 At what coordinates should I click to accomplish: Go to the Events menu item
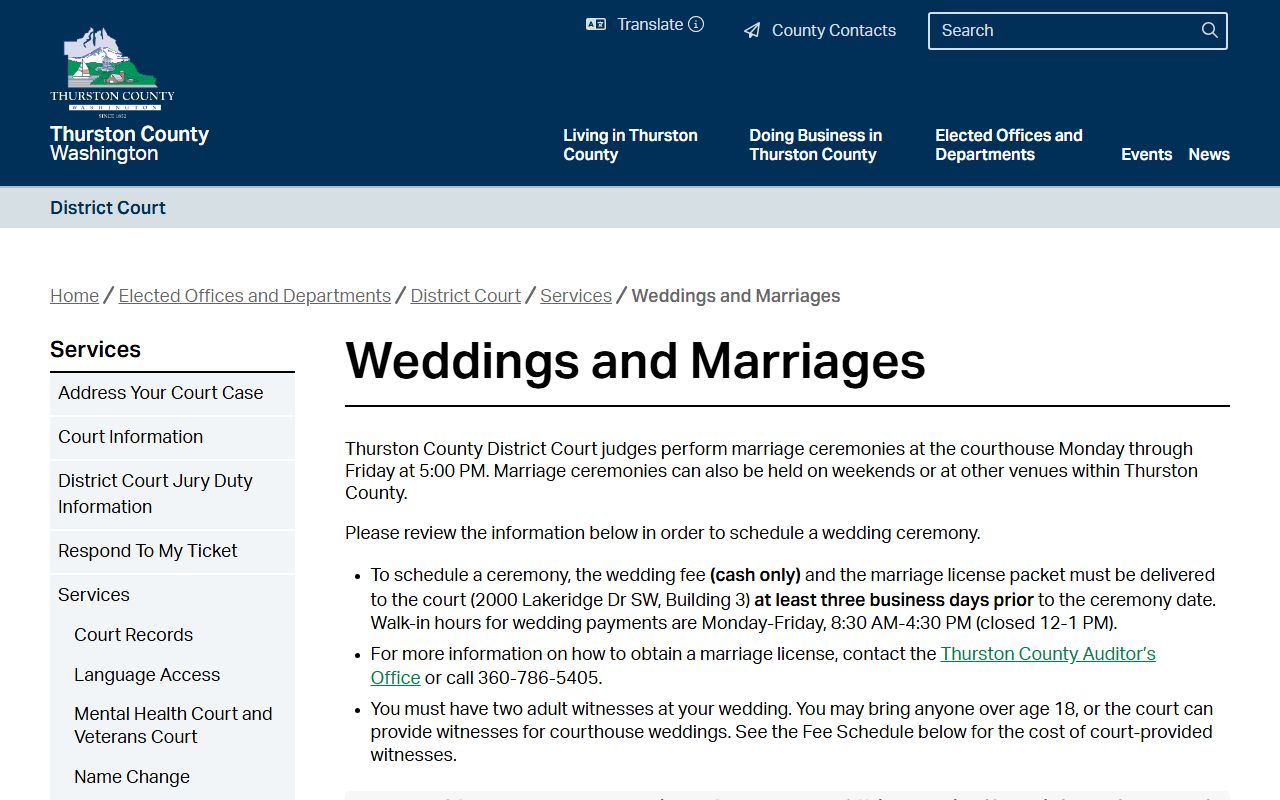pos(1146,154)
